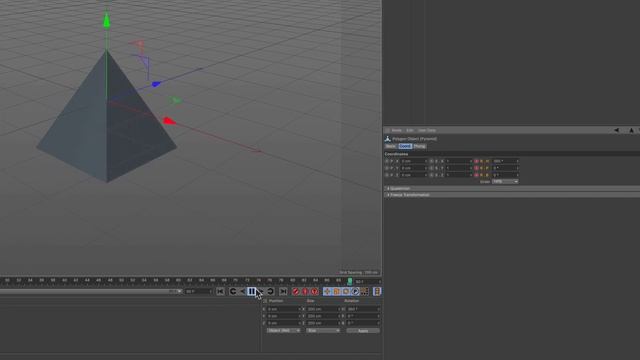The image size is (640, 360).
Task: Toggle Autokeying red button
Action: [305, 291]
